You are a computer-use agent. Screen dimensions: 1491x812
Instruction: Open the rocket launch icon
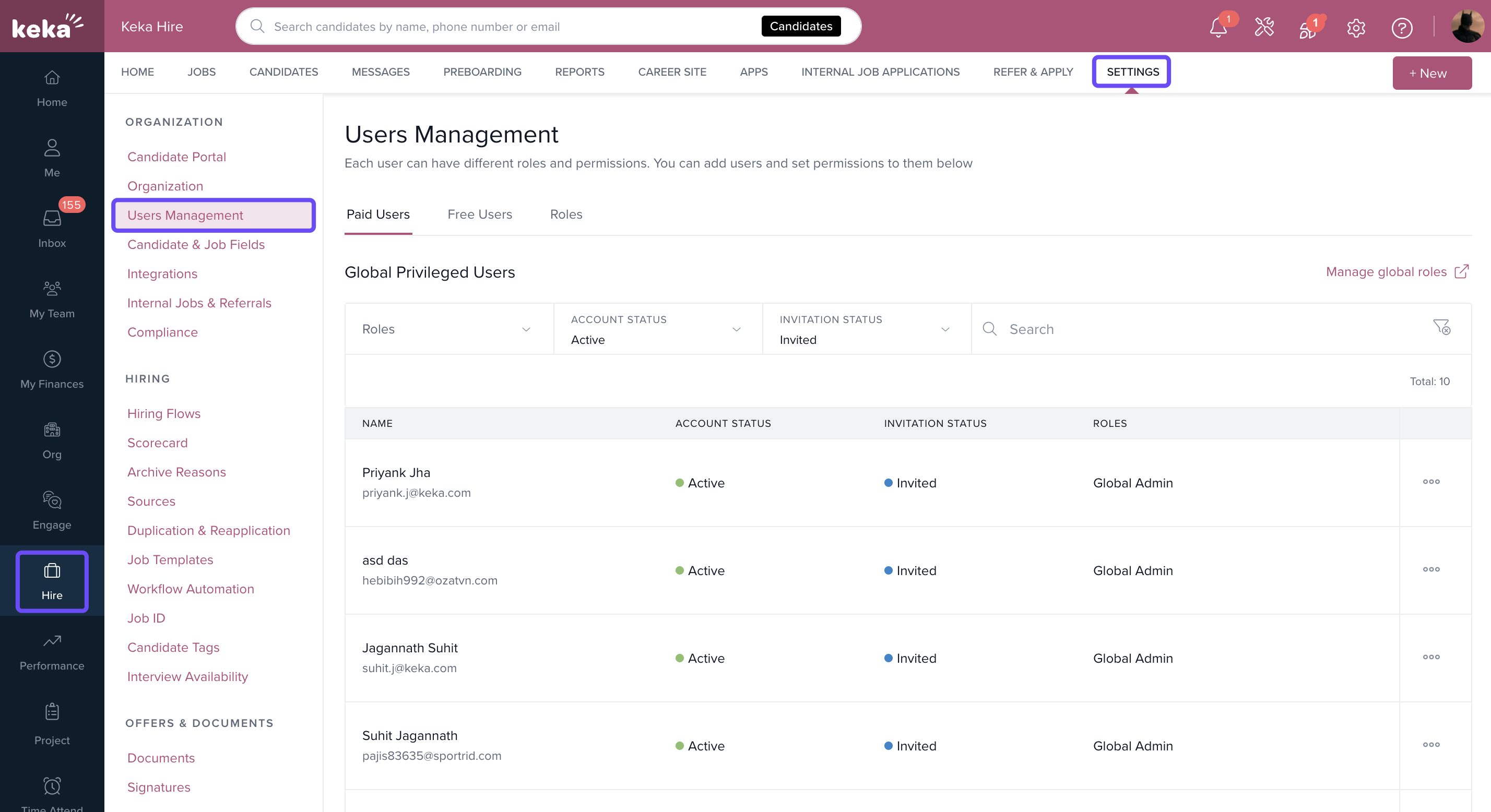point(1308,27)
